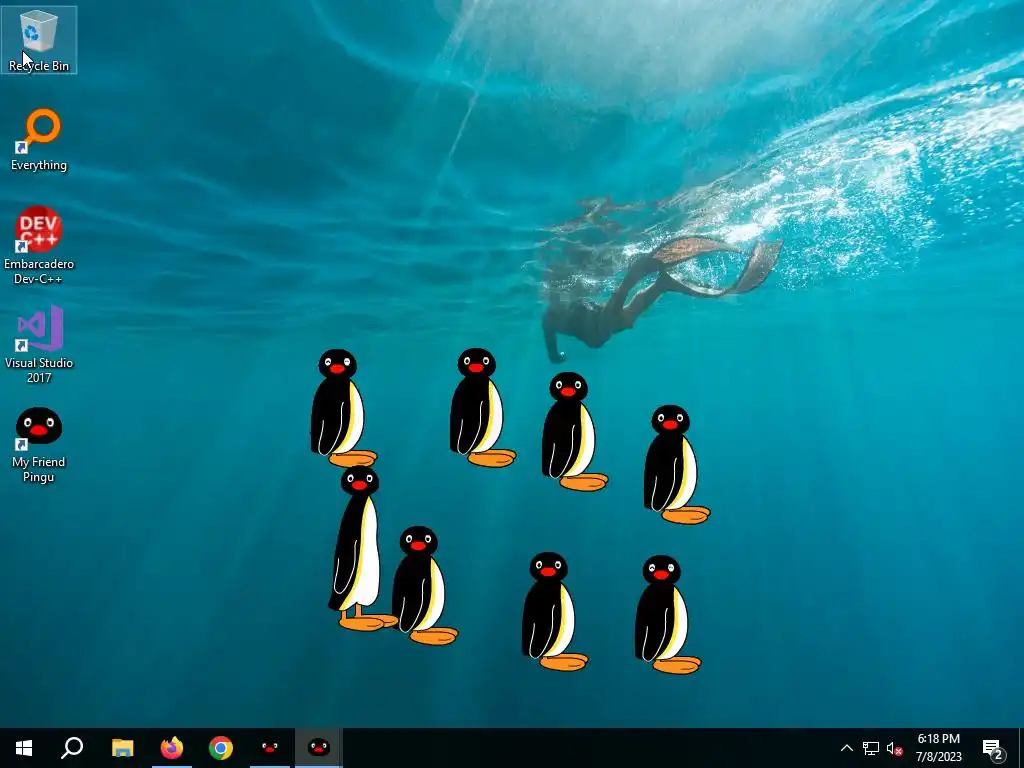Open the Action Center notifications icon

pyautogui.click(x=993, y=748)
